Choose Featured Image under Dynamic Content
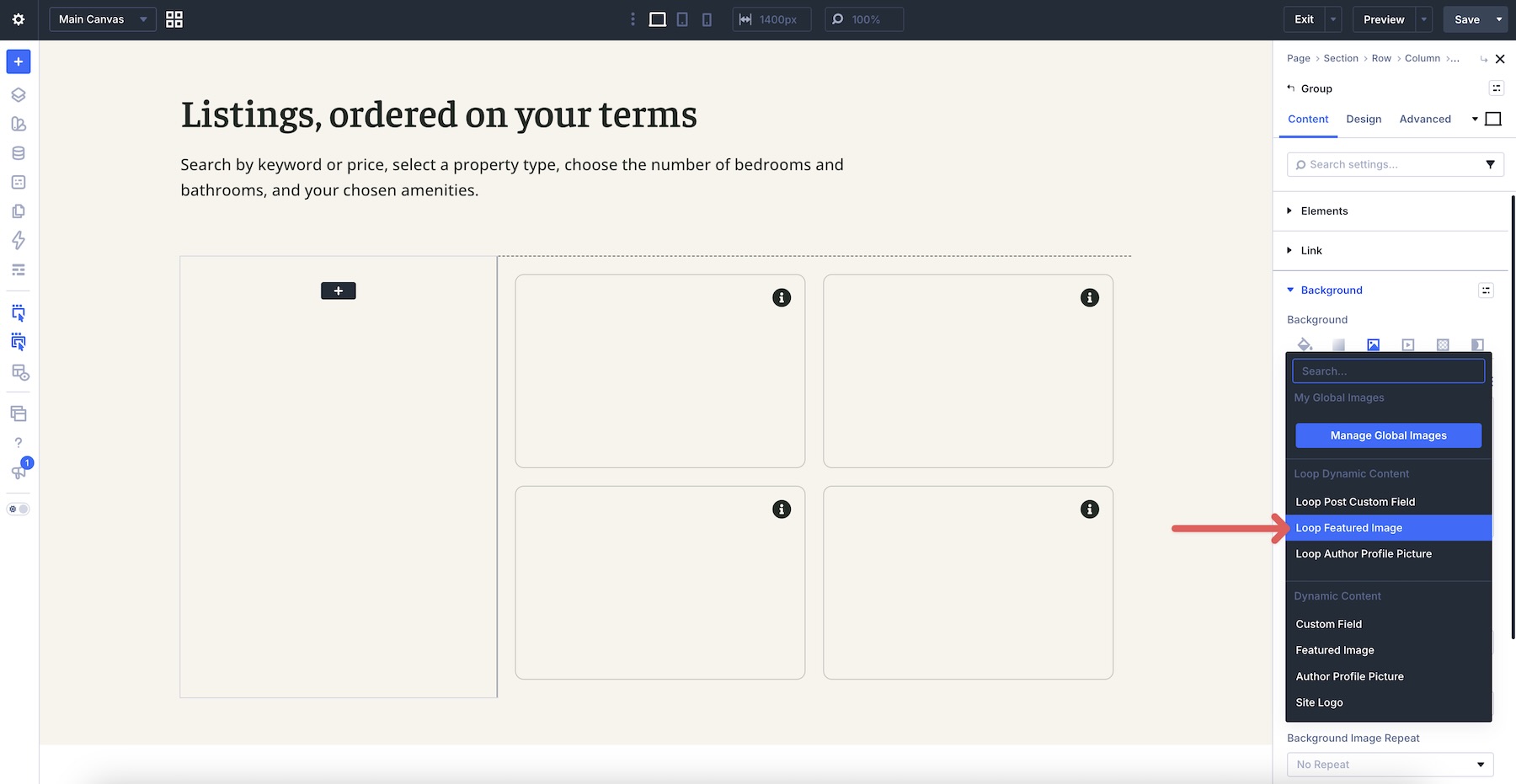The image size is (1516, 784). 1389,650
